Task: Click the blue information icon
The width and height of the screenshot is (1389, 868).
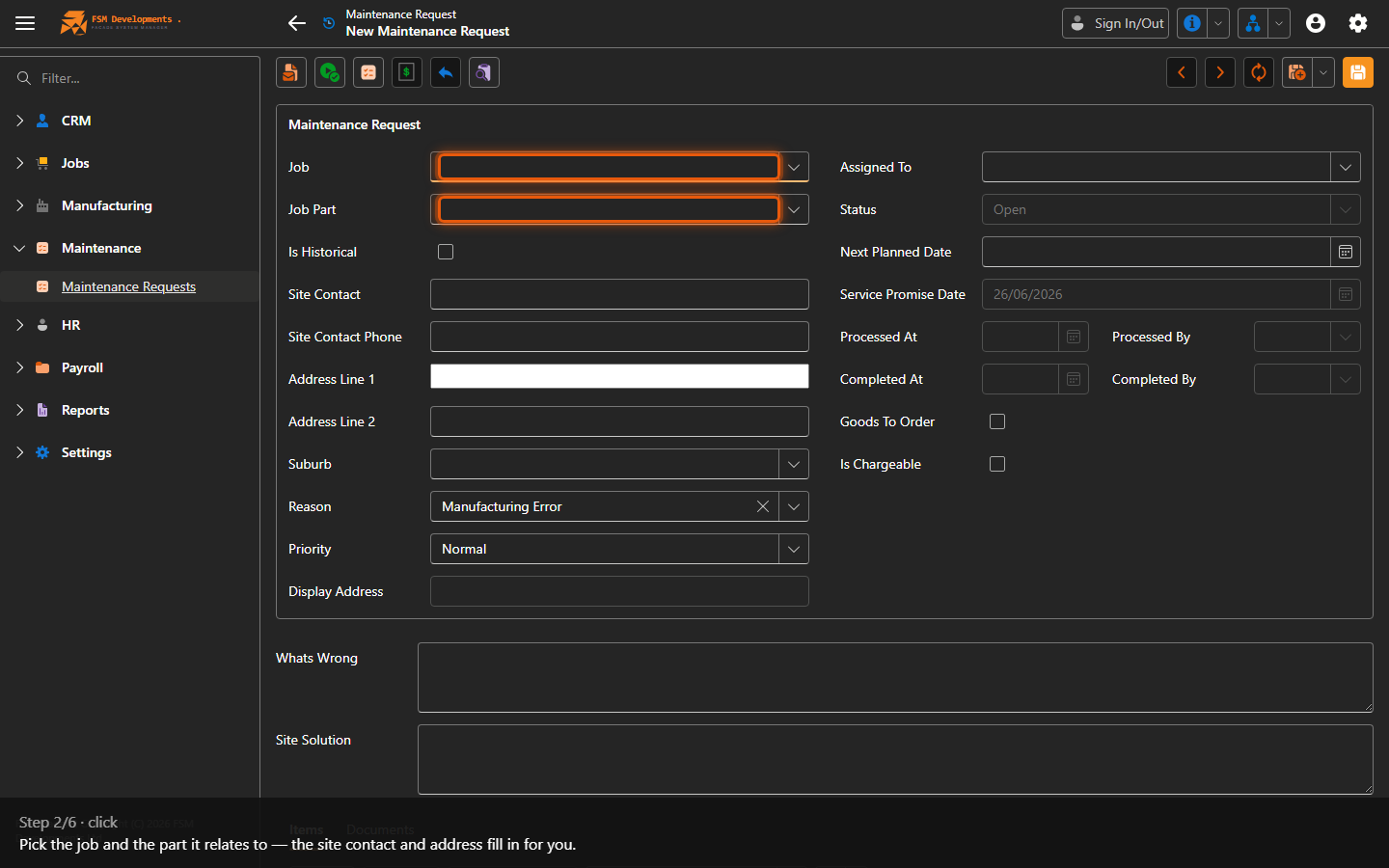Action: tap(1192, 23)
